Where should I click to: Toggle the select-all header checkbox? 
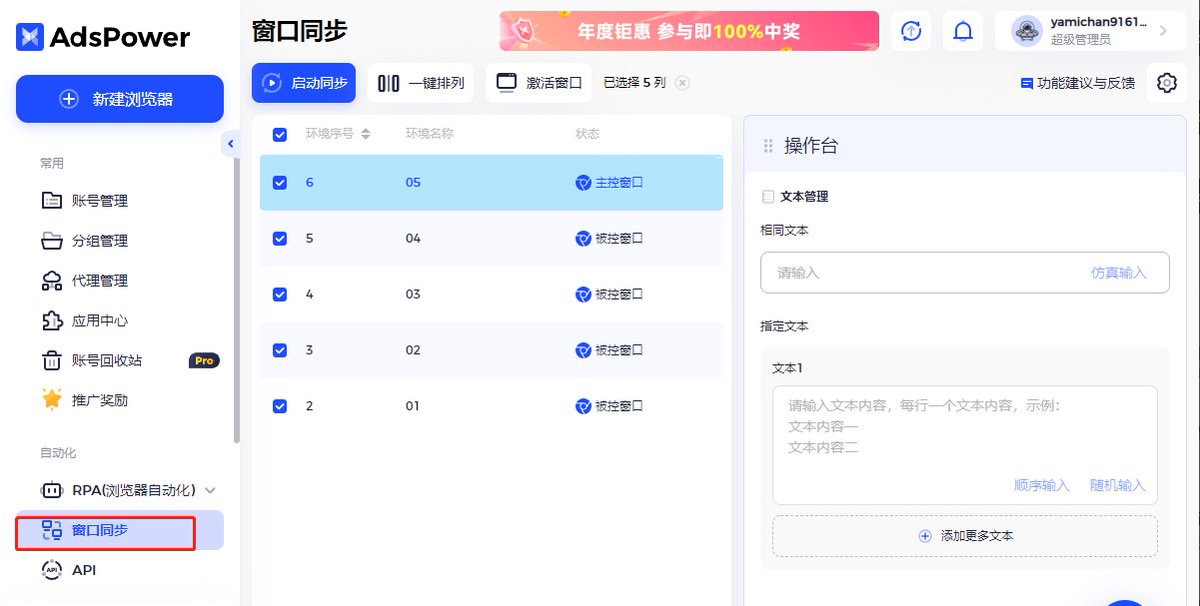[x=280, y=134]
